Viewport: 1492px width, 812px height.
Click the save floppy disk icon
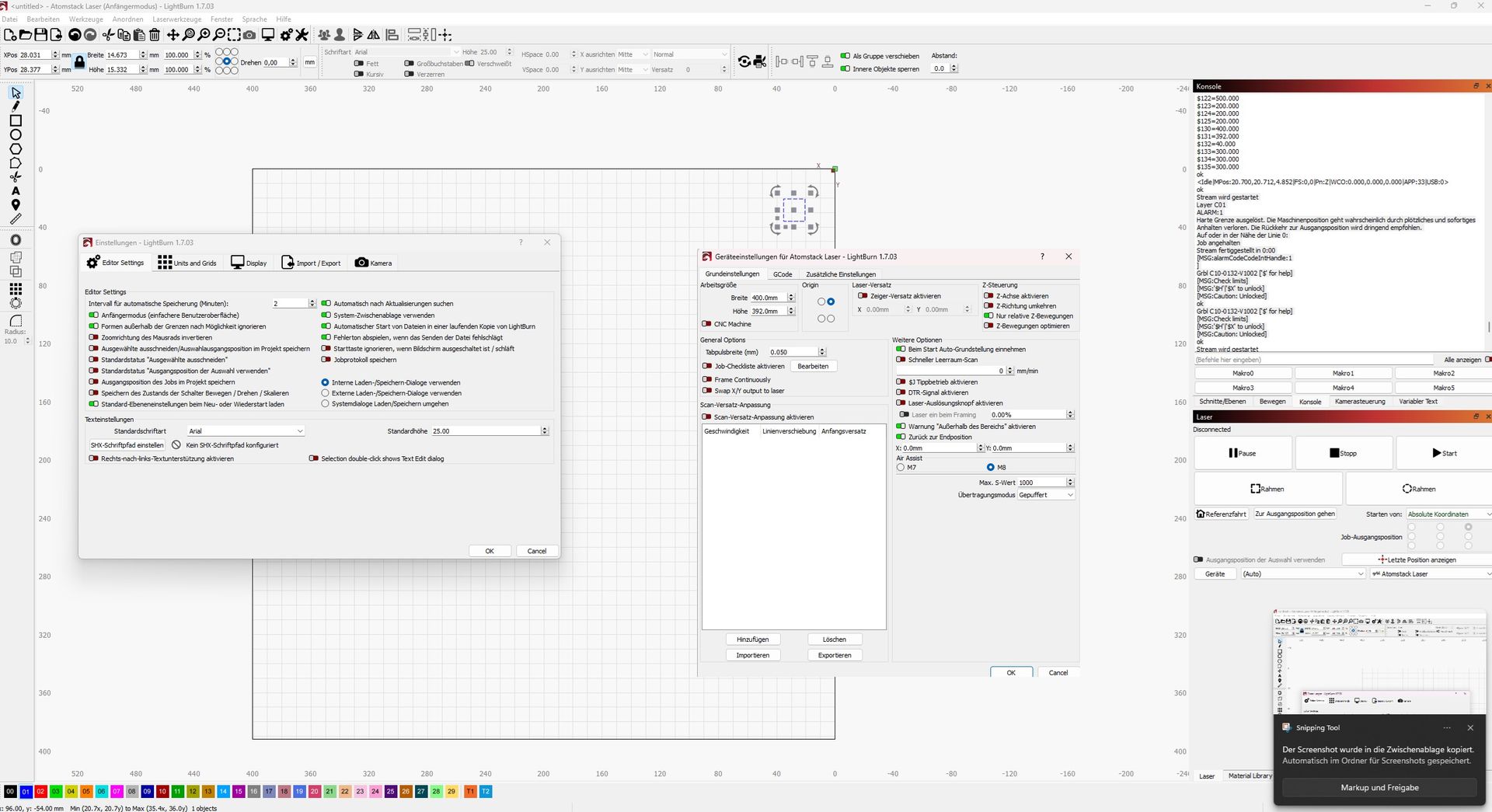tap(41, 35)
